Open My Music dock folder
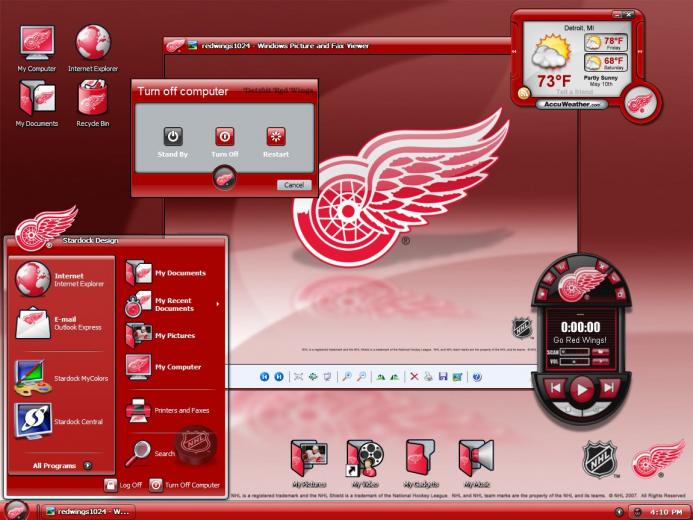This screenshot has width=693, height=520. click(476, 464)
